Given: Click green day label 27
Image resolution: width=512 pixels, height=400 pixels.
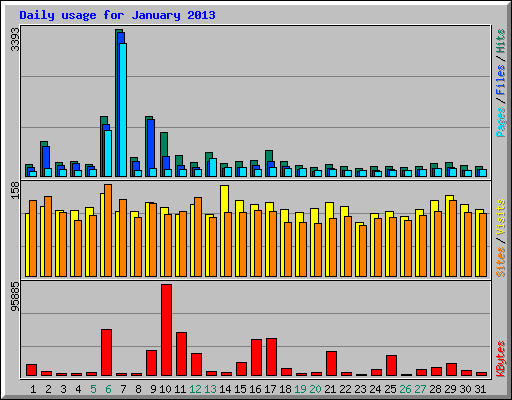Looking at the screenshot, I should [x=420, y=389].
